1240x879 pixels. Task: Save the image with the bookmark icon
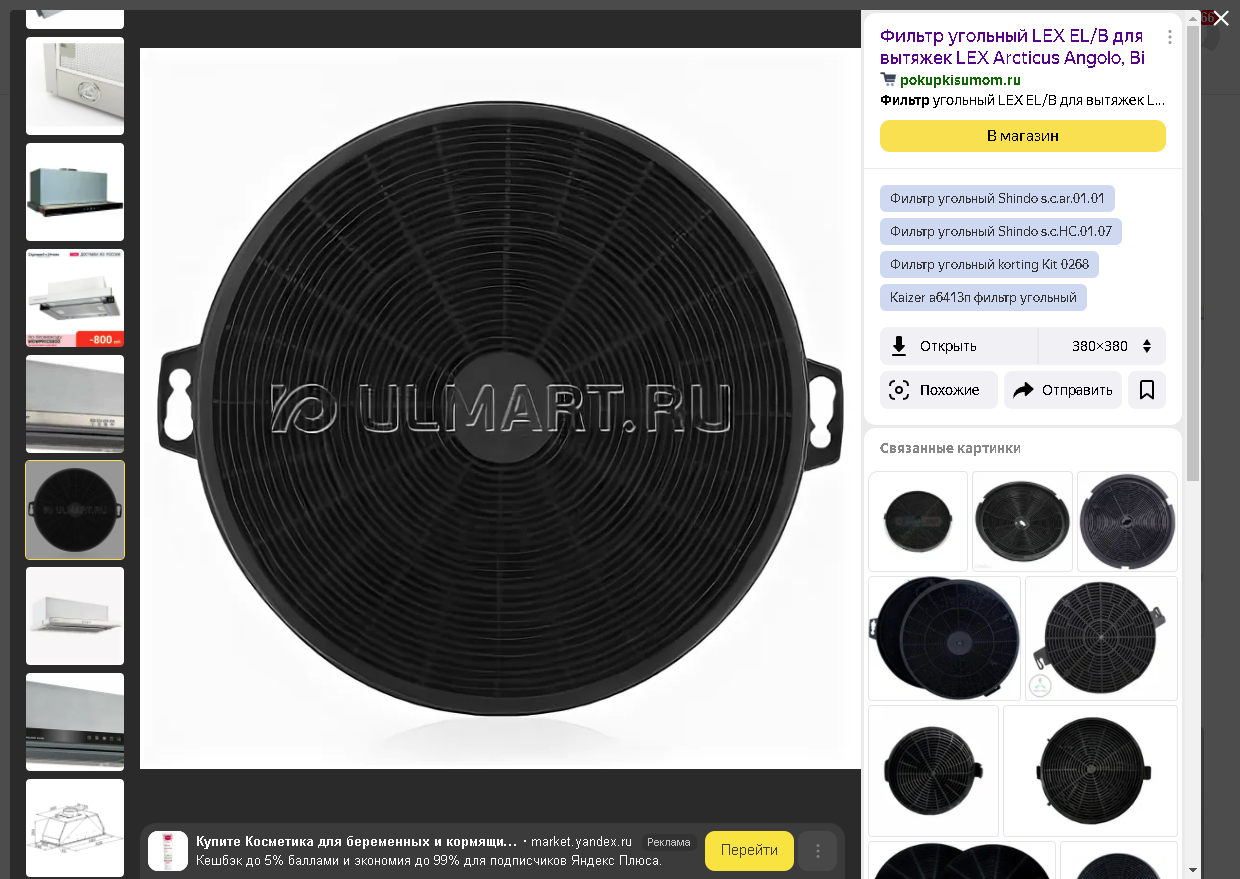tap(1147, 390)
